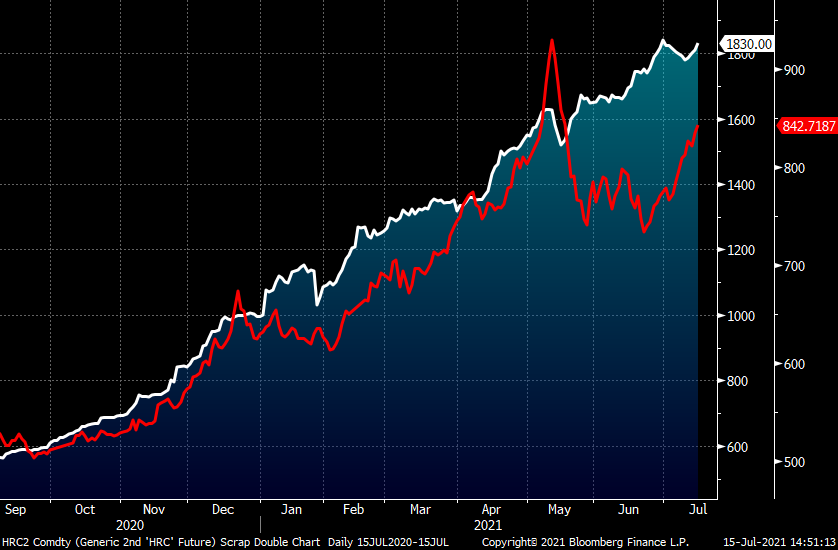
Task: Click the 500 tick on right scale
Action: (x=795, y=462)
